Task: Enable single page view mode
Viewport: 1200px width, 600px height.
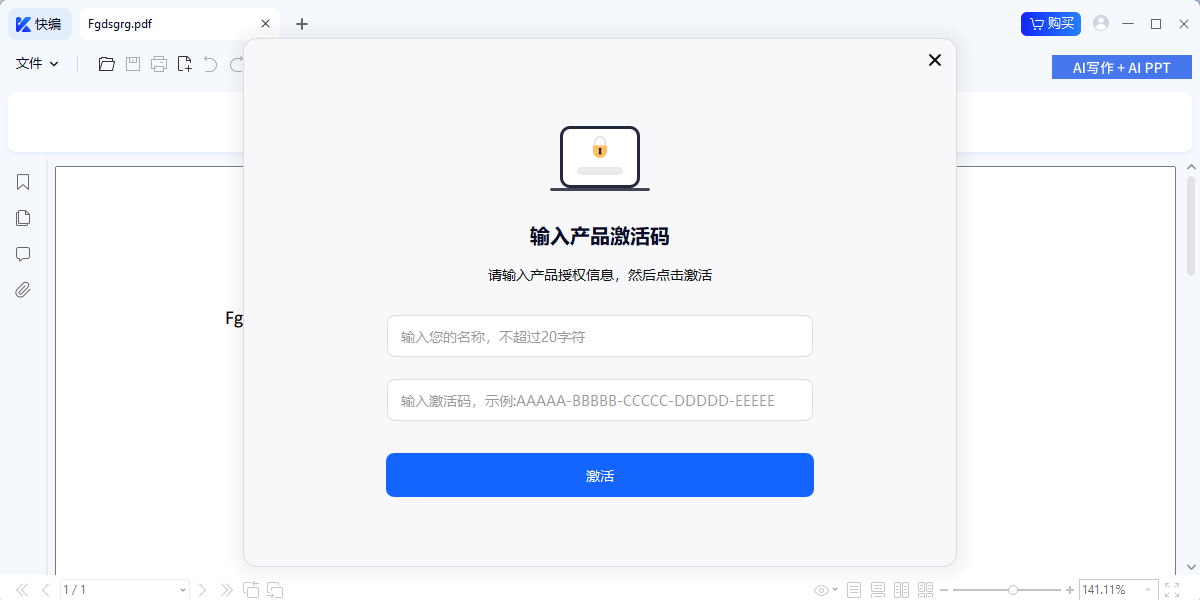Action: click(853, 590)
